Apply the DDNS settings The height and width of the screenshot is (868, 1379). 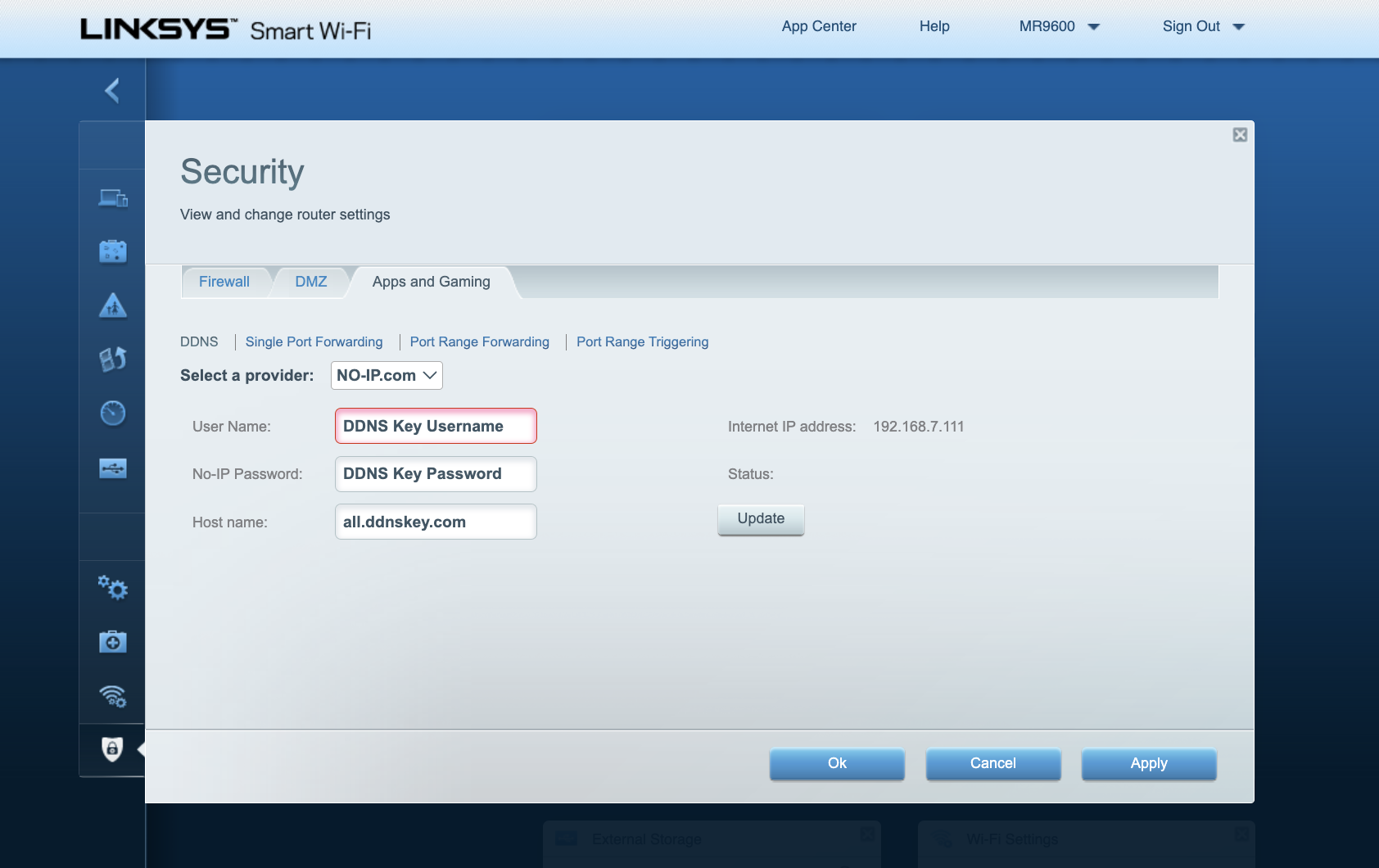pos(1148,763)
